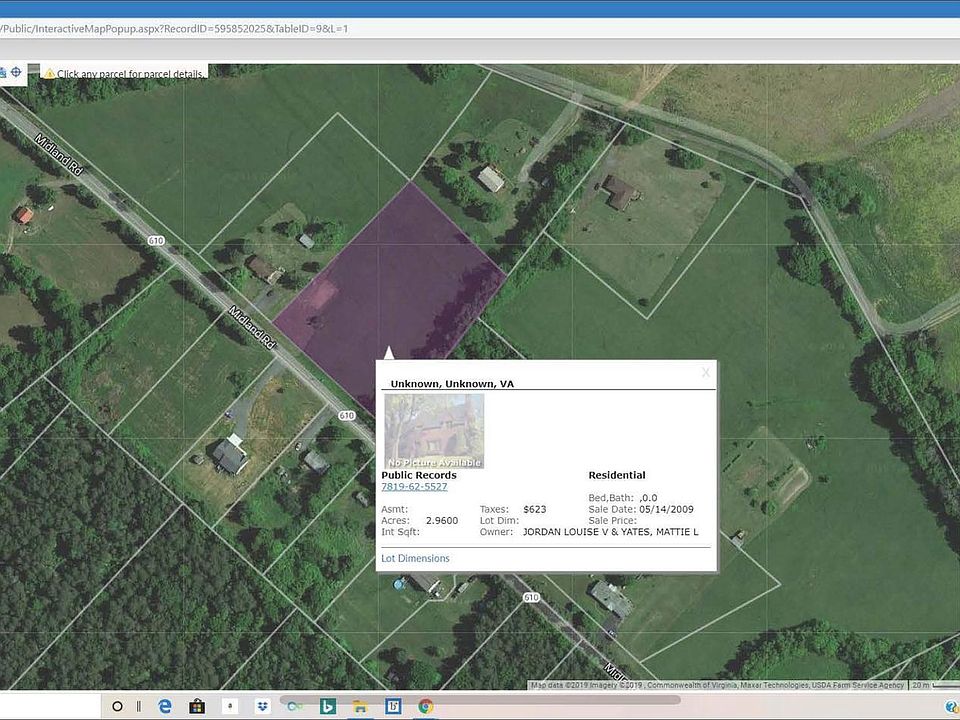The height and width of the screenshot is (720, 960).
Task: Click the owner name JORDAN LOUISE V & YATES, MATTIE L
Action: 610,532
